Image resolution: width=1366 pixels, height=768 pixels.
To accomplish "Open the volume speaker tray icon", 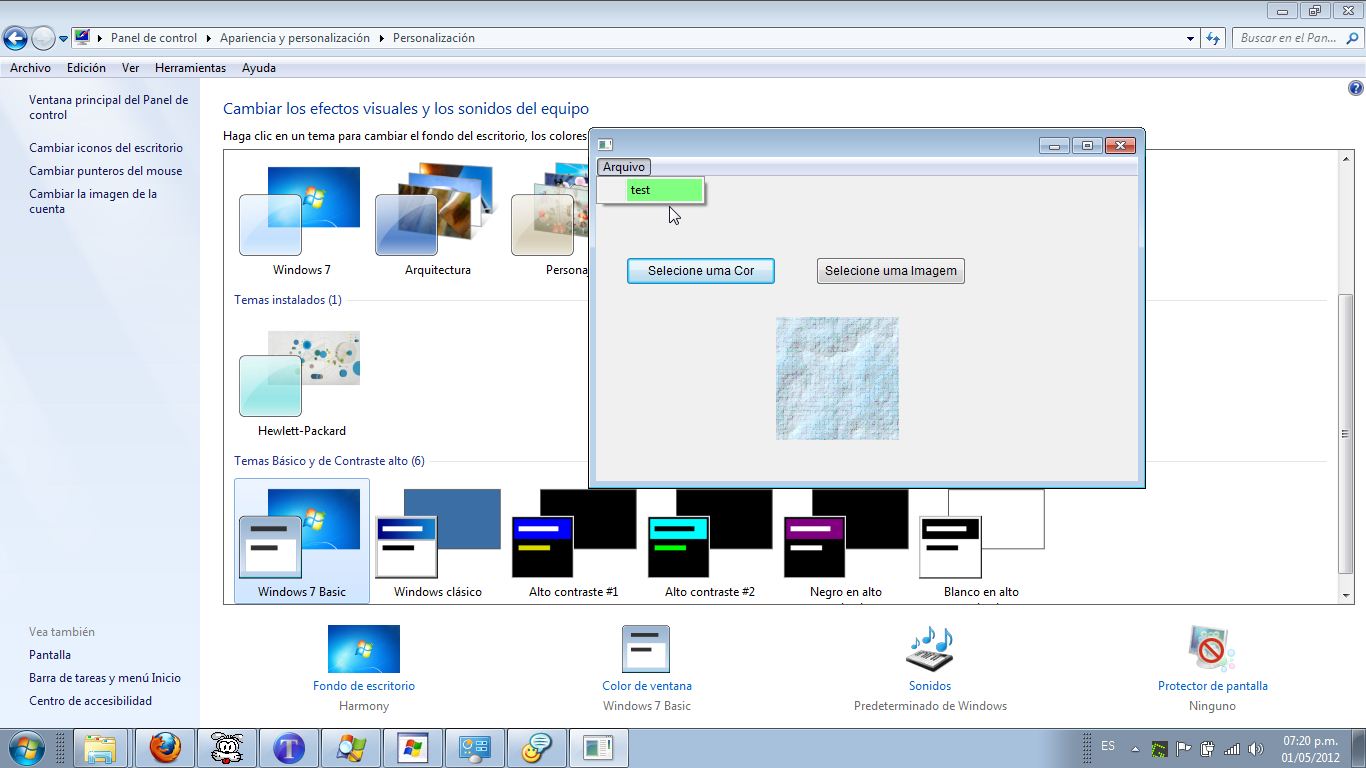I will click(1256, 748).
